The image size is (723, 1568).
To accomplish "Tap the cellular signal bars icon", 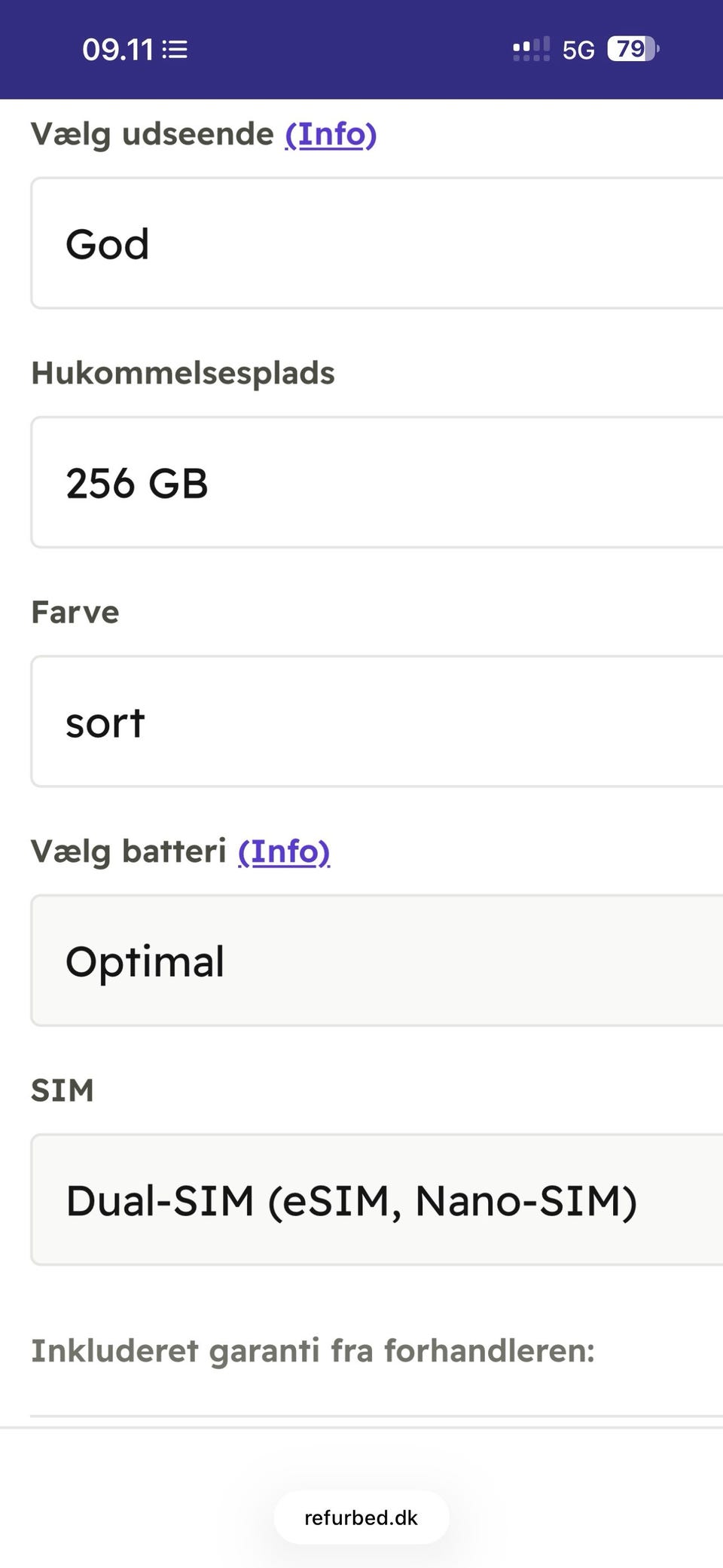I will pos(531,50).
